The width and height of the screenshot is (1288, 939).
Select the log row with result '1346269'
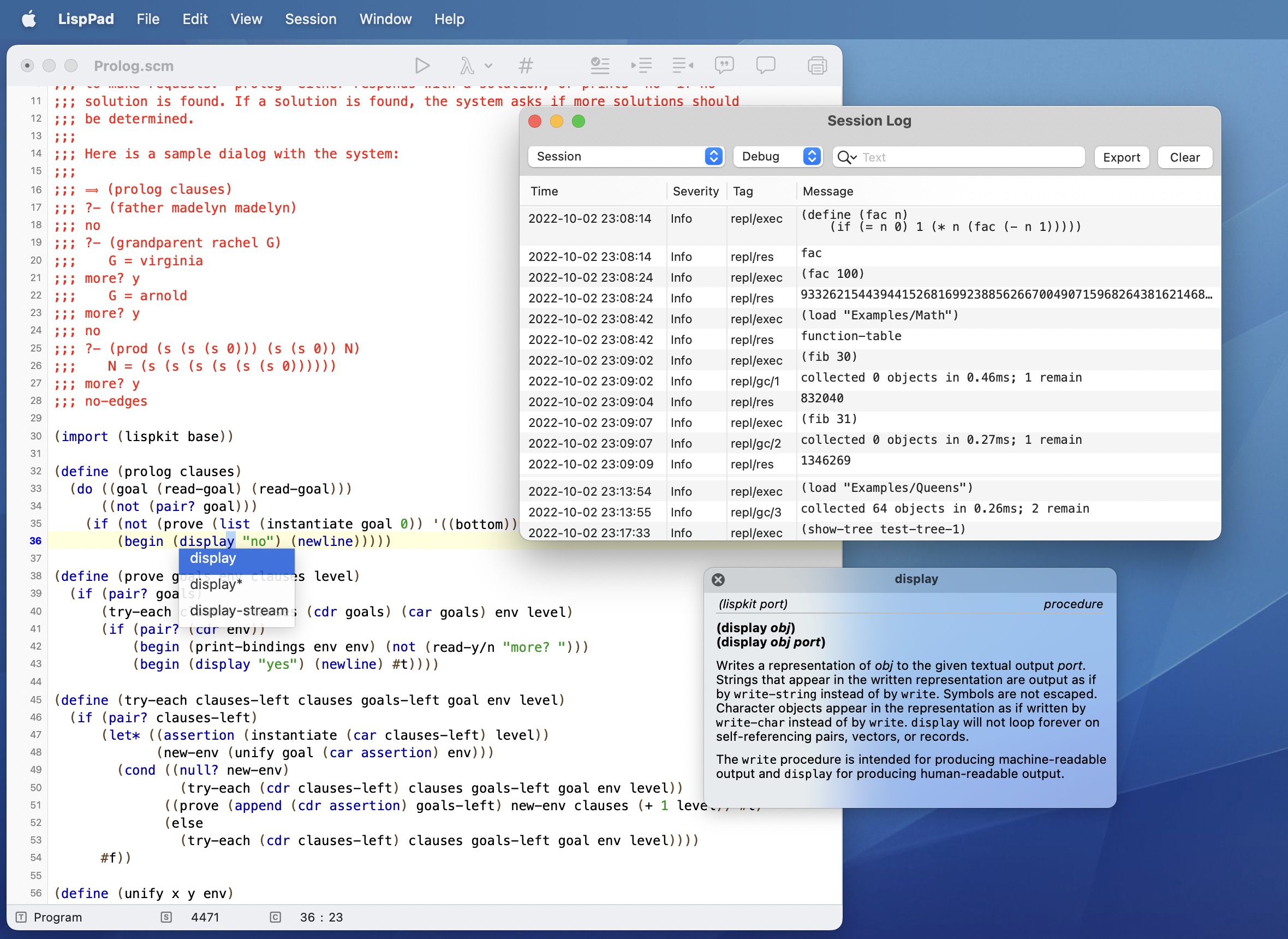(870, 463)
